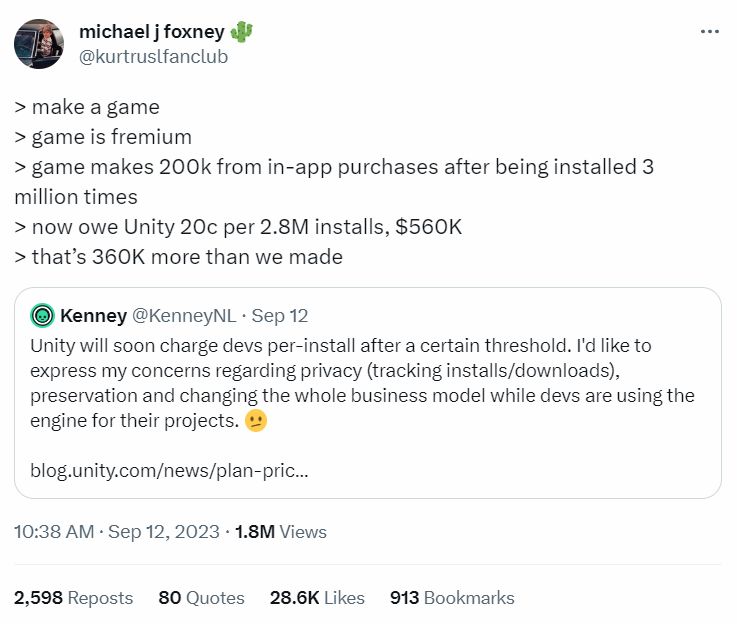Open the 80 Quotes list

point(201,598)
